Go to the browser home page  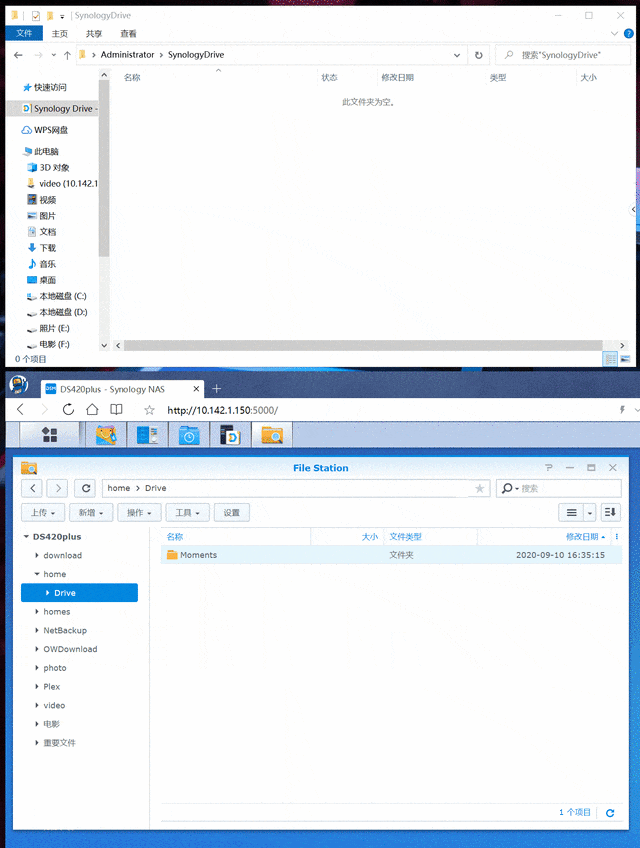(x=93, y=409)
